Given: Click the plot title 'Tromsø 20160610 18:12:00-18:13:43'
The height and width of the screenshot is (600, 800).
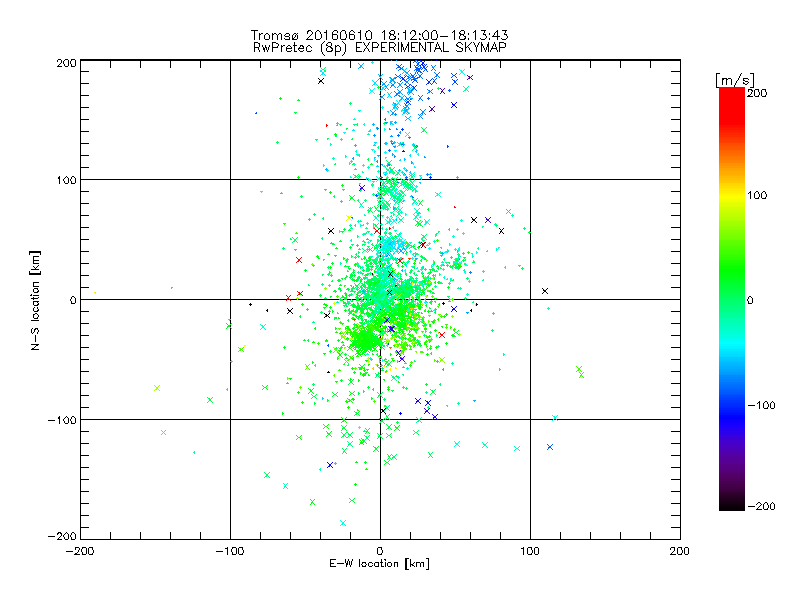Looking at the screenshot, I should (x=379, y=35).
